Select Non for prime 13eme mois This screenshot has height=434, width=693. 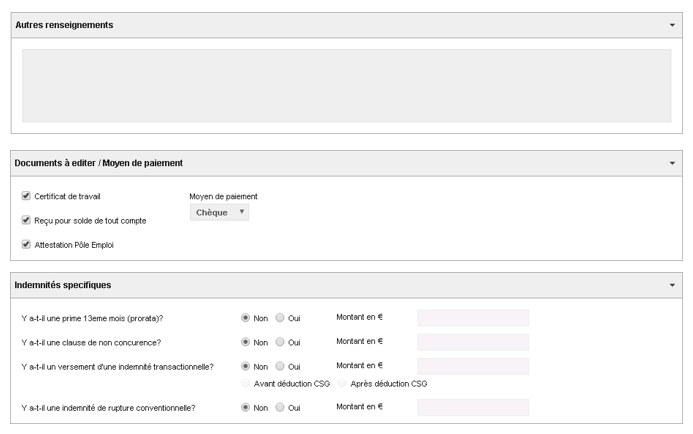(x=245, y=318)
